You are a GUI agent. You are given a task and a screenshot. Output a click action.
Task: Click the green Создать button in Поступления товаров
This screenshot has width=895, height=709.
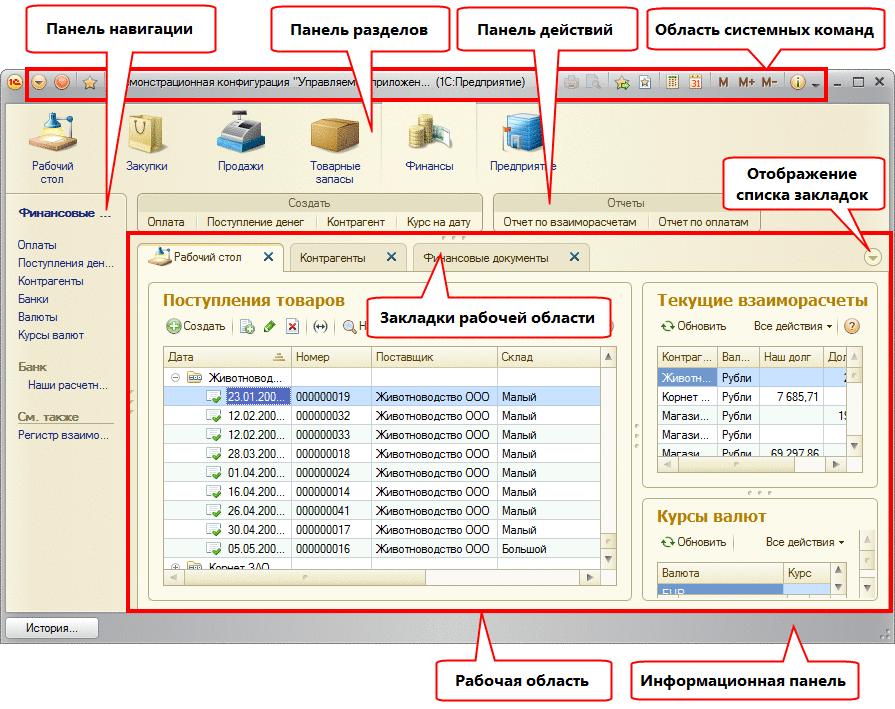pyautogui.click(x=196, y=326)
